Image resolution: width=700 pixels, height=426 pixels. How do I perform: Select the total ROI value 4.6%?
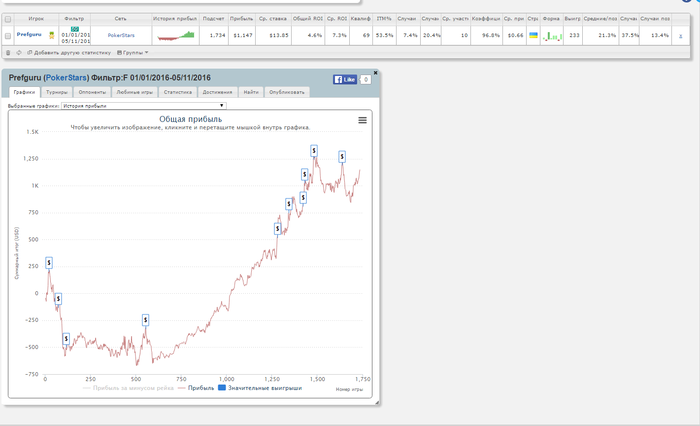(315, 35)
